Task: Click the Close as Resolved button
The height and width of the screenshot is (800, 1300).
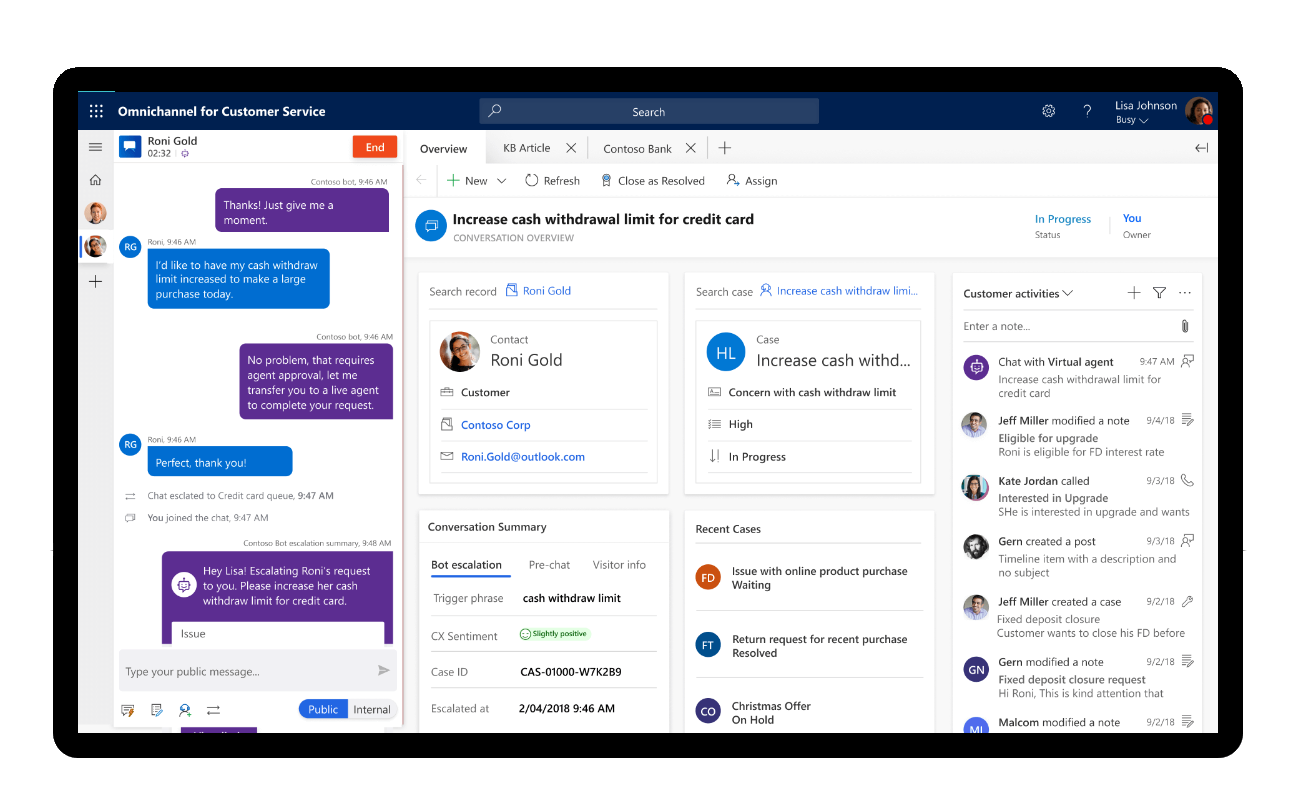Action: pyautogui.click(x=653, y=180)
